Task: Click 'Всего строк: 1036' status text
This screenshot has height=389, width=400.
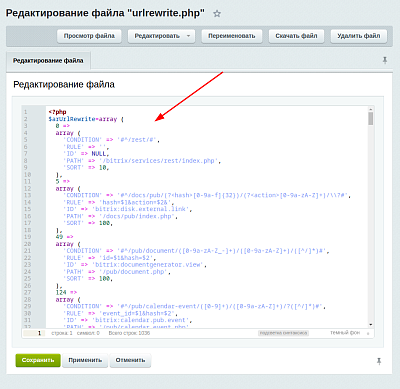Action: click(x=129, y=333)
